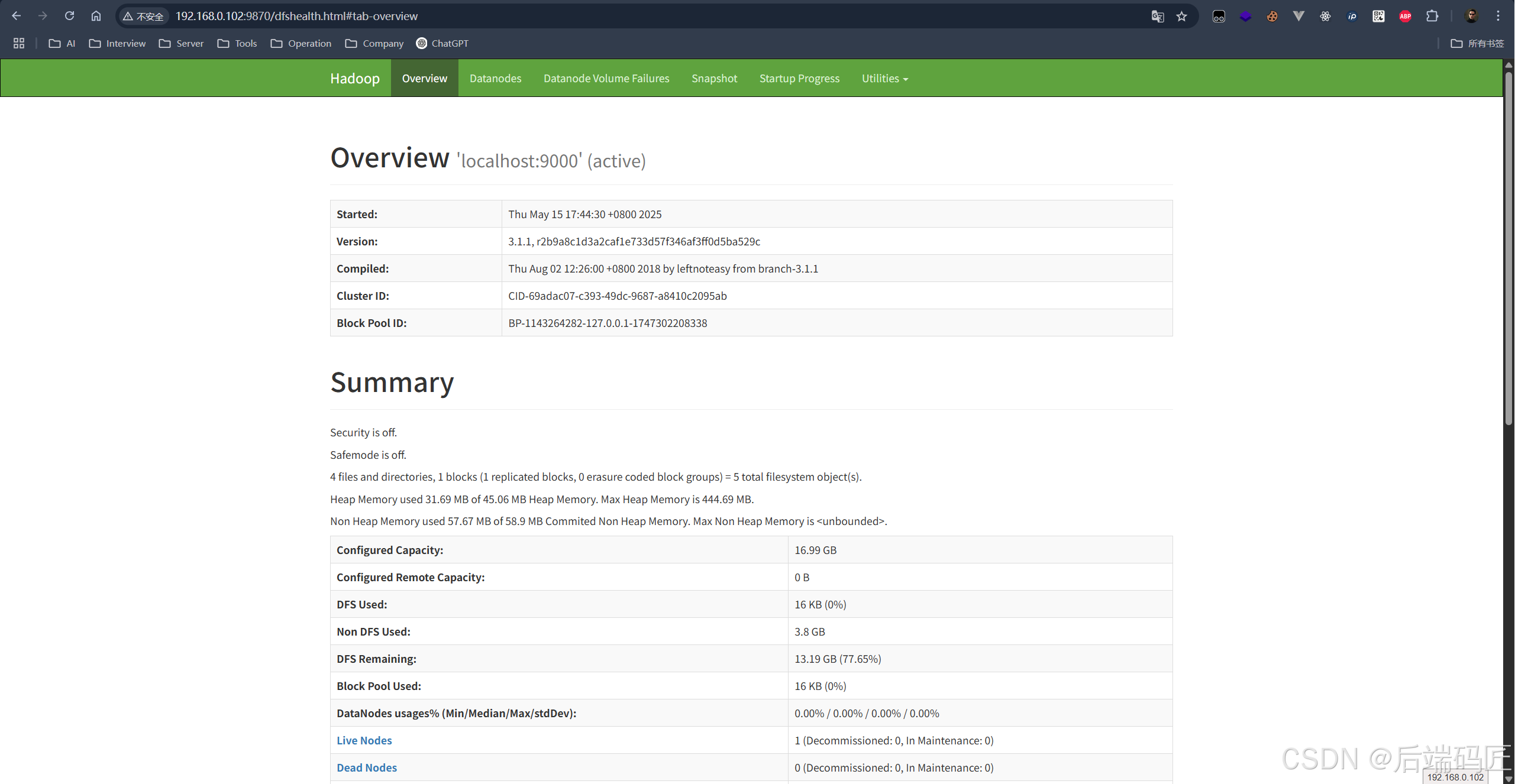Viewport: 1515px width, 784px height.
Task: Switch to the Datanodes tab
Action: pyautogui.click(x=495, y=79)
